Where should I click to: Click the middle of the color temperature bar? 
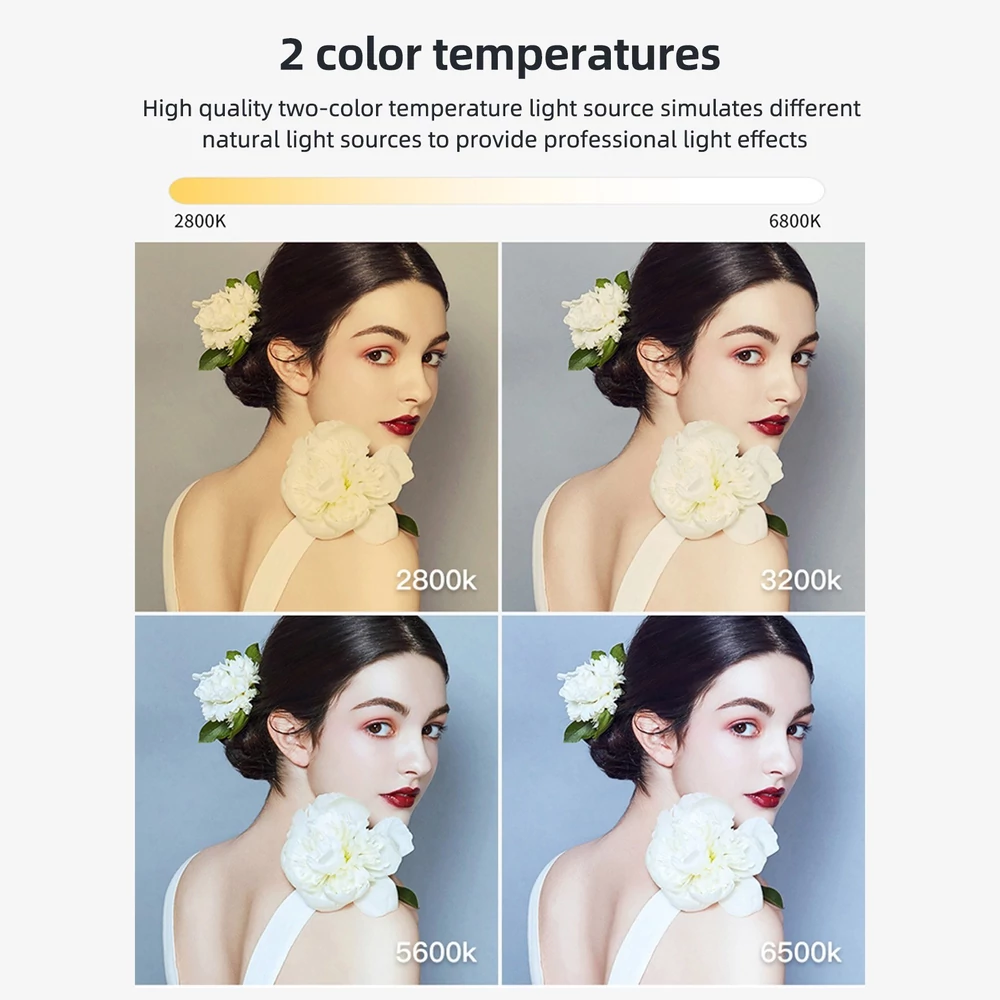pos(497,191)
